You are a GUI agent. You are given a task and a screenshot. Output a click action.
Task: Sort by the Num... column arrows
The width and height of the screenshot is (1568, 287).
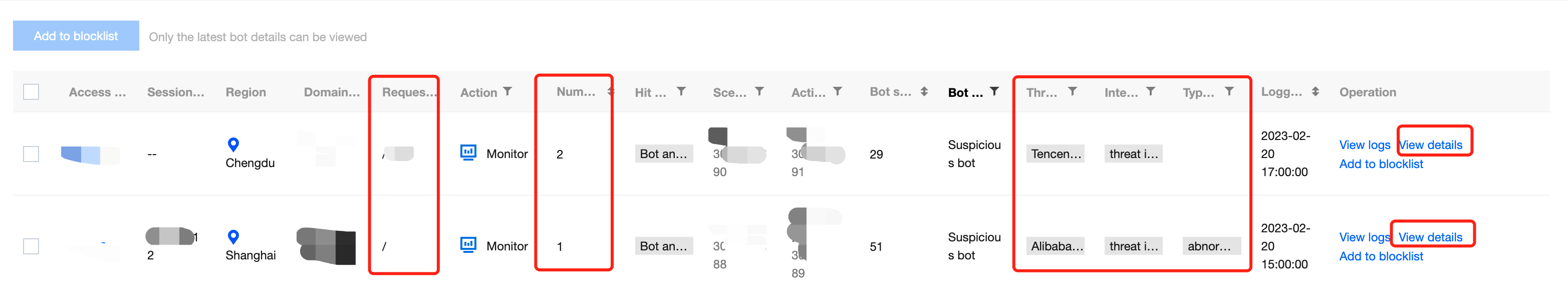click(611, 91)
